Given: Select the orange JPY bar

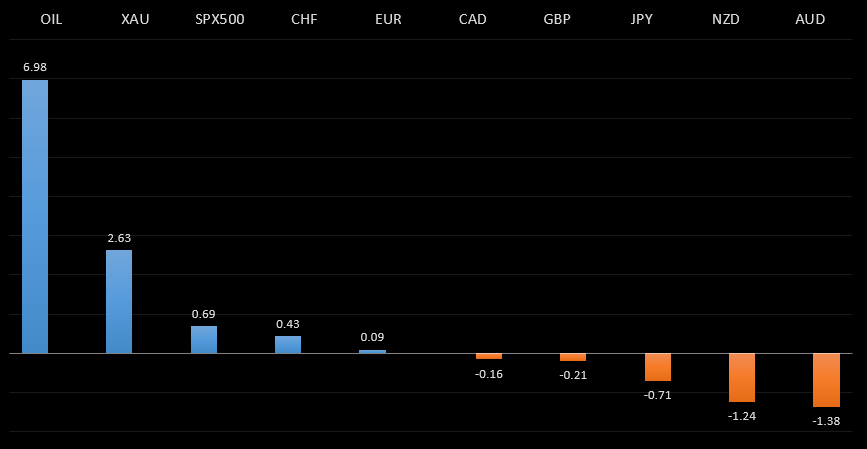Looking at the screenshot, I should click(658, 367).
